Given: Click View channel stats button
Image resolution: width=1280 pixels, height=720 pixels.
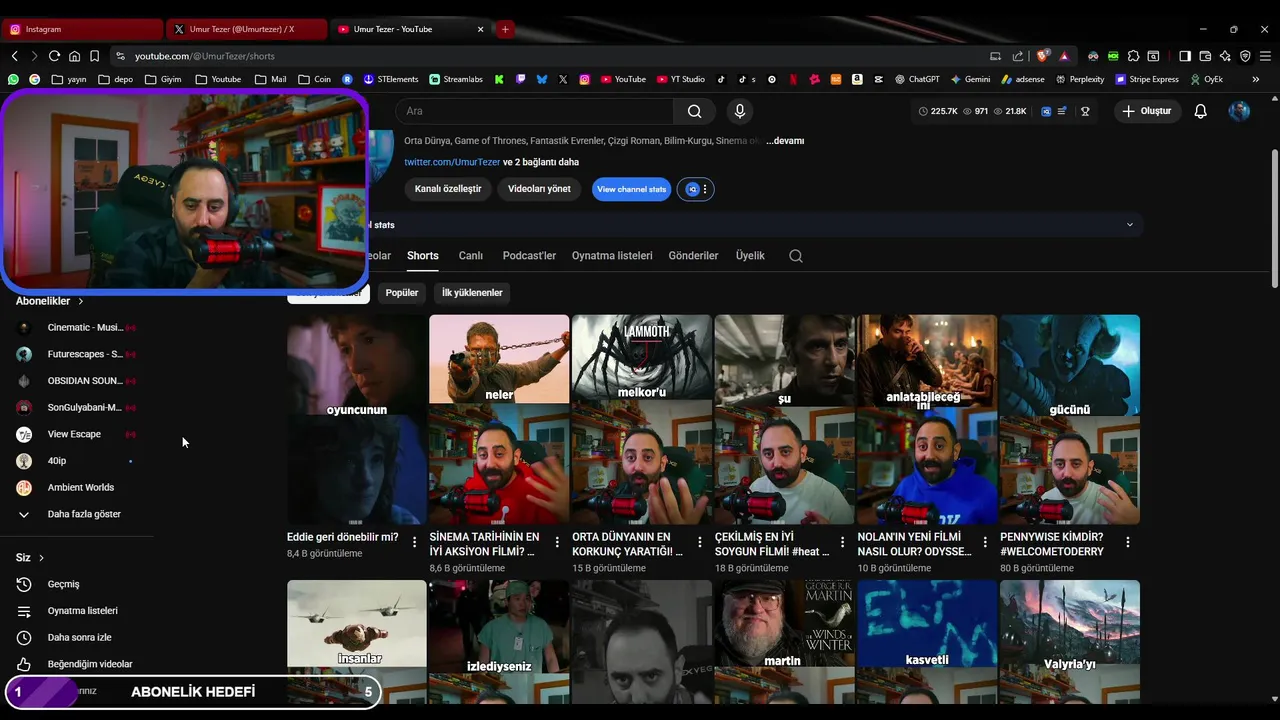Looking at the screenshot, I should 631,189.
